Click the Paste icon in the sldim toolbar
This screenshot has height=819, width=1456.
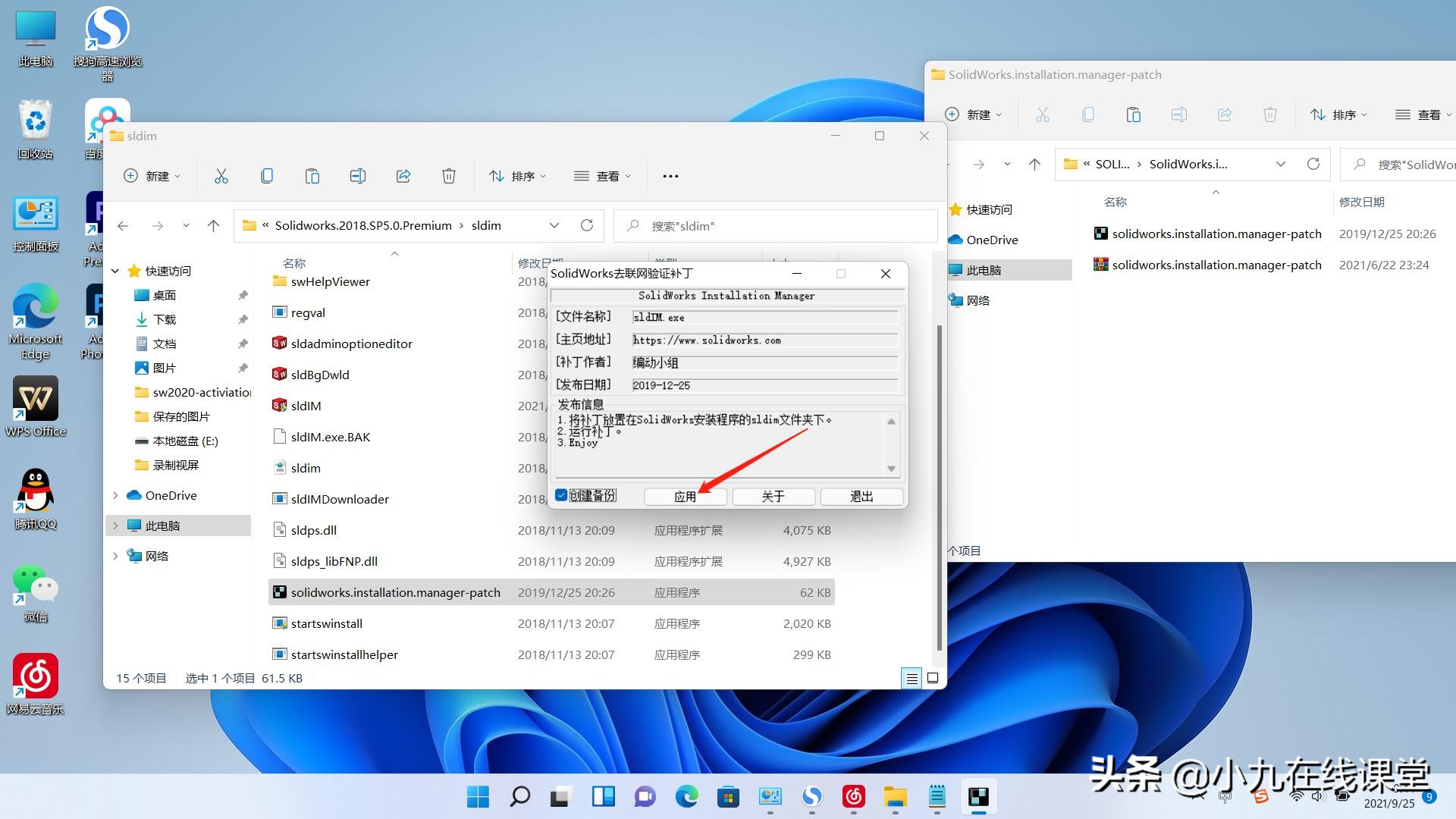(312, 176)
